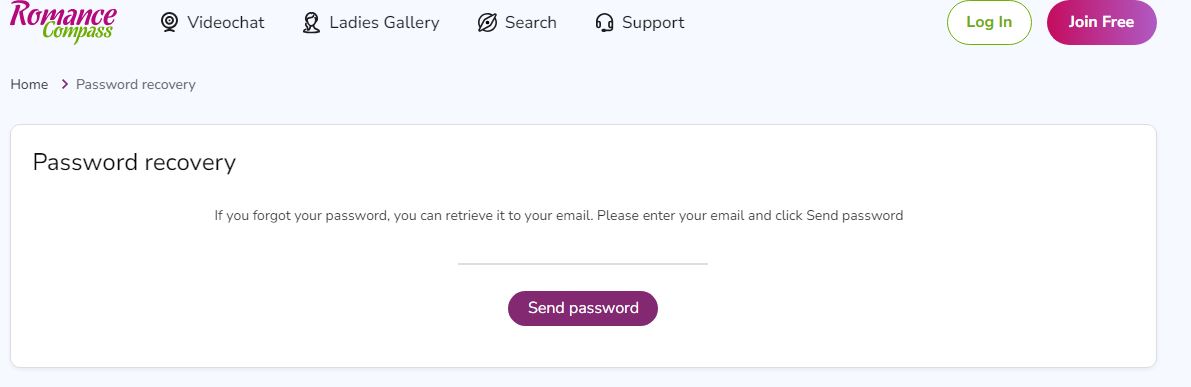Click the Search compass icon
This screenshot has height=387, width=1191.
coord(487,23)
